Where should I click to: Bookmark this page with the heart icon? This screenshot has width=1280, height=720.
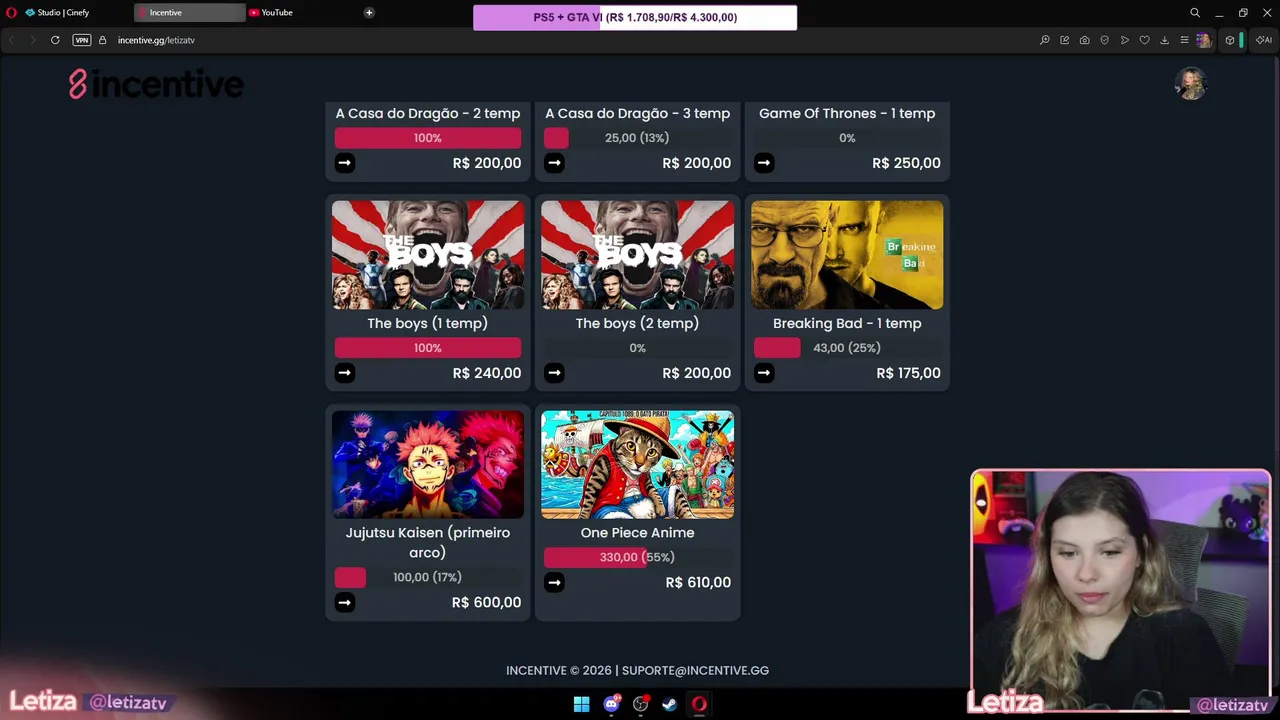tap(1145, 40)
